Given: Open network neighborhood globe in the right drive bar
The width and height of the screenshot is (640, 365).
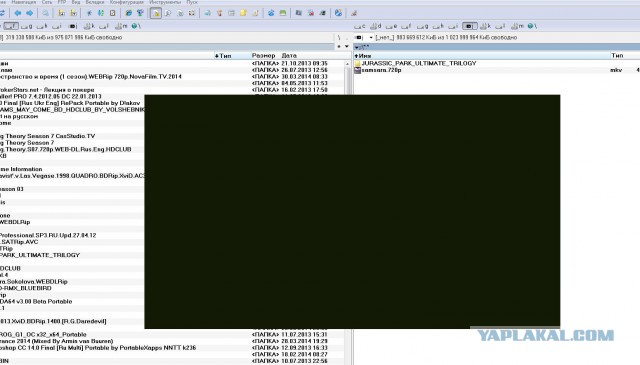Looking at the screenshot, I should pyautogui.click(x=532, y=26).
